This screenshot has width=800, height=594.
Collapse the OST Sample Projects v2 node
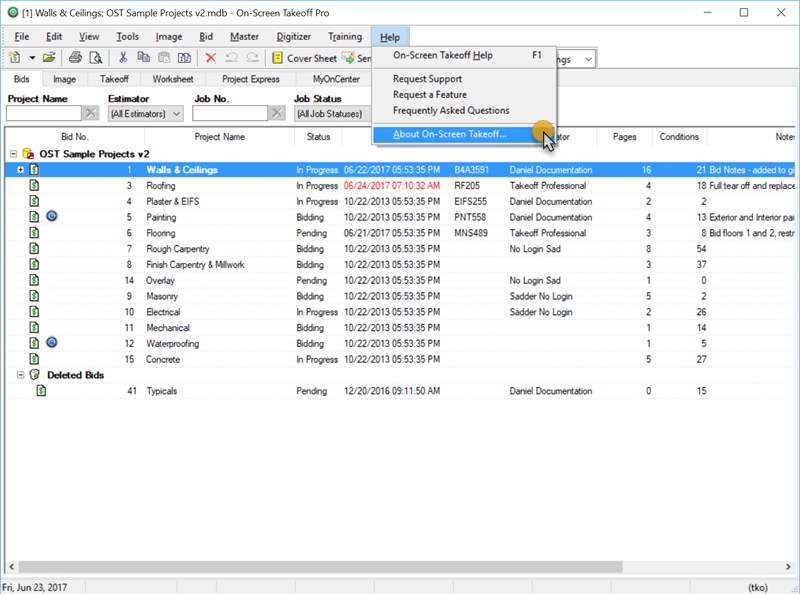[x=13, y=154]
